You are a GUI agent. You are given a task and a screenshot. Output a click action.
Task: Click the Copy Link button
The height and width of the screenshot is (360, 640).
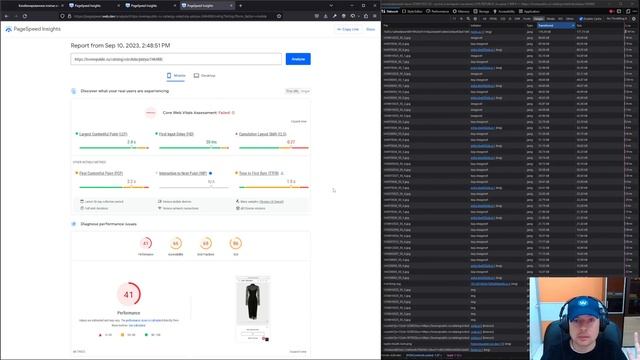point(348,29)
